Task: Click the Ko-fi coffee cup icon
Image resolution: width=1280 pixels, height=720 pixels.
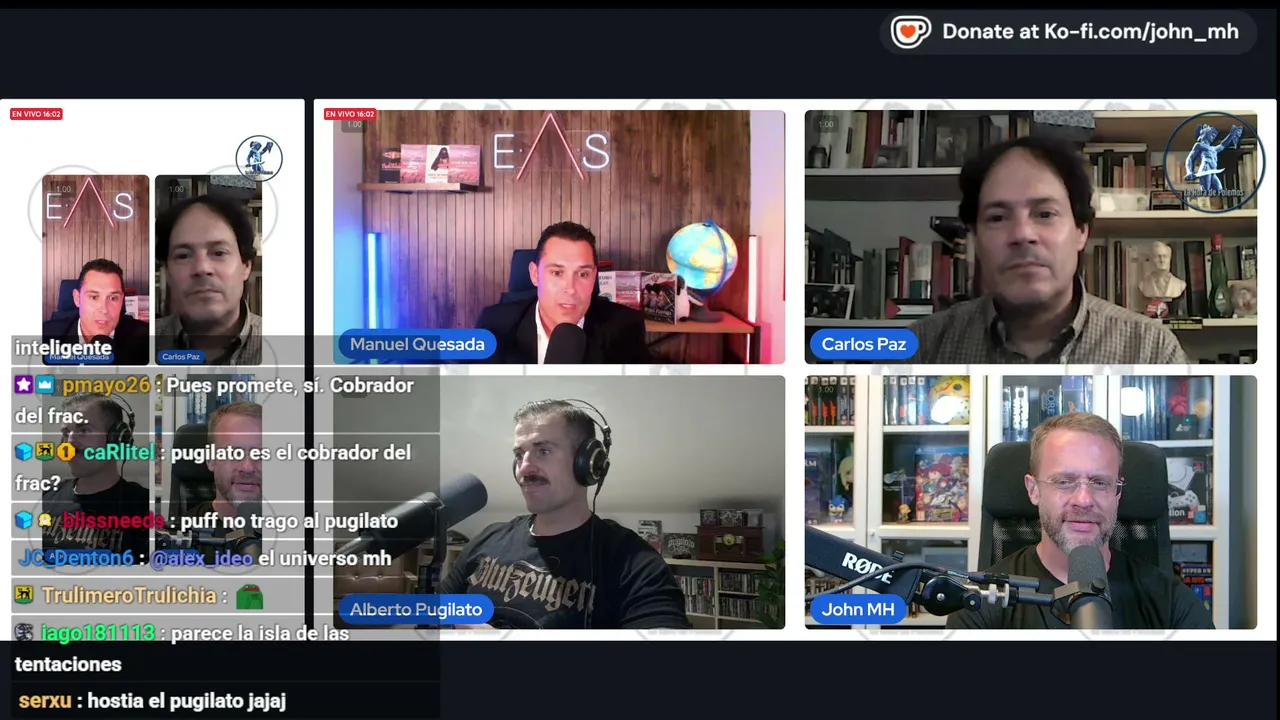Action: [x=910, y=32]
